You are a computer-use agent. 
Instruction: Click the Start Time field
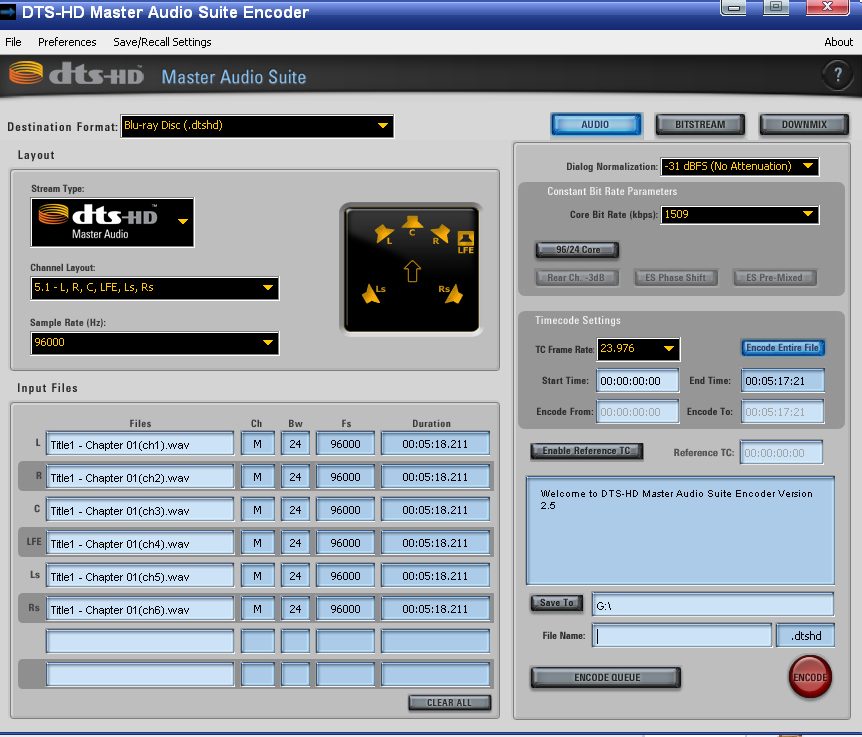pyautogui.click(x=637, y=381)
